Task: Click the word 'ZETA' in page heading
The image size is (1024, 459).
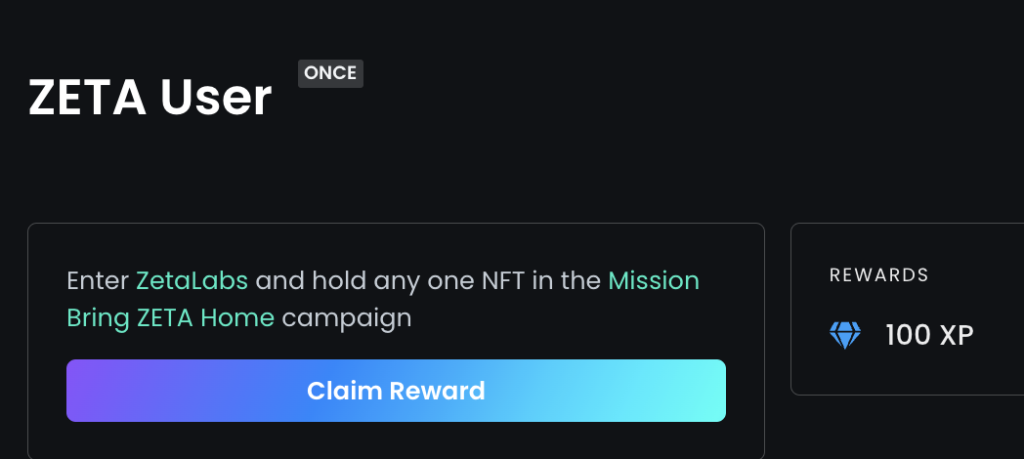Action: pos(87,99)
